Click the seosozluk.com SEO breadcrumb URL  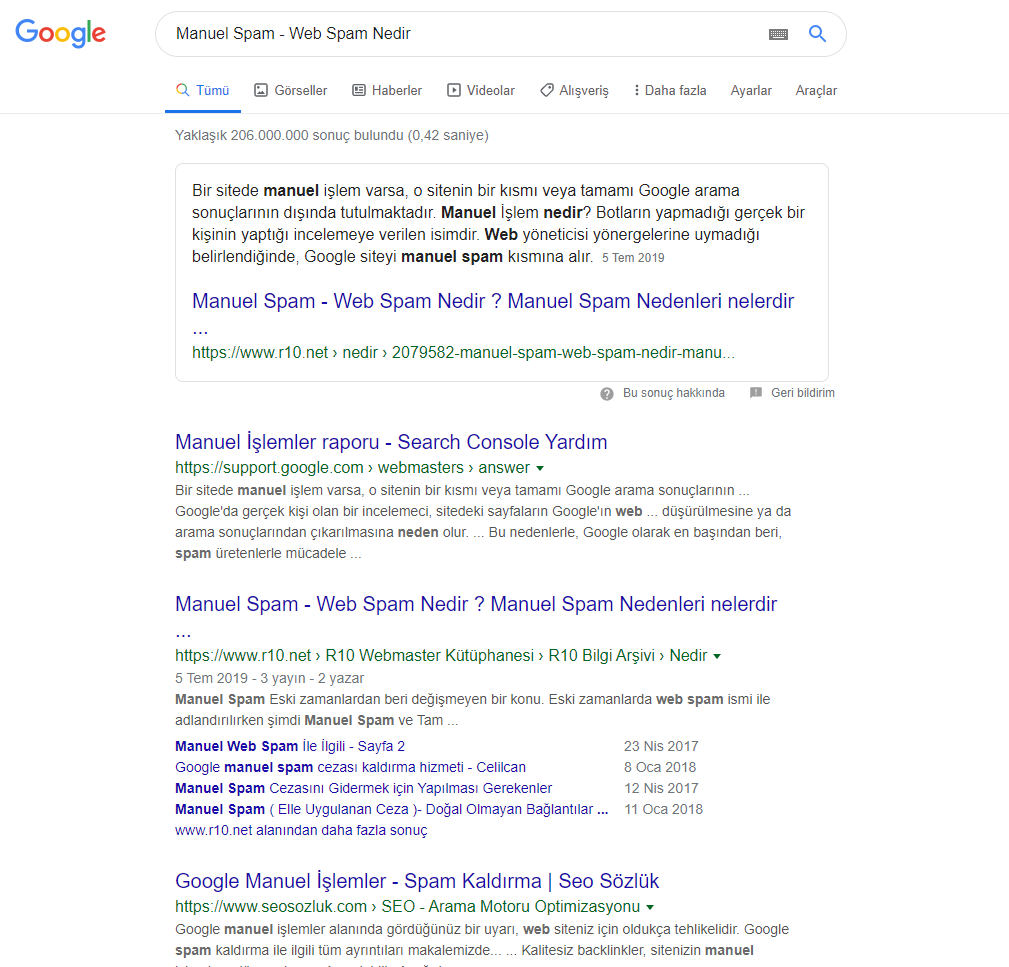coord(407,907)
